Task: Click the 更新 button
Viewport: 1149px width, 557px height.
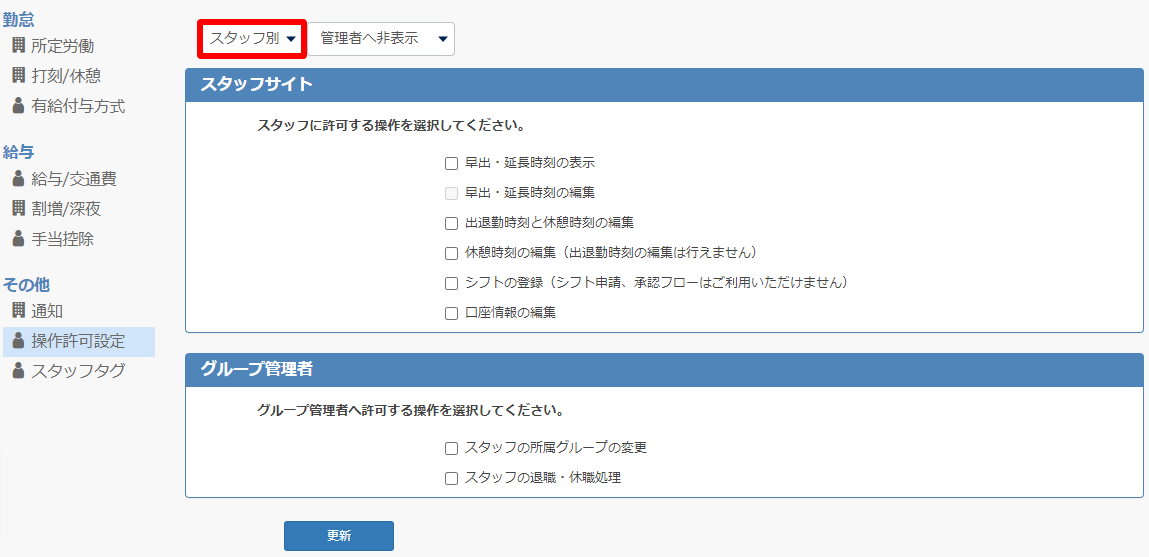Action: pyautogui.click(x=339, y=536)
